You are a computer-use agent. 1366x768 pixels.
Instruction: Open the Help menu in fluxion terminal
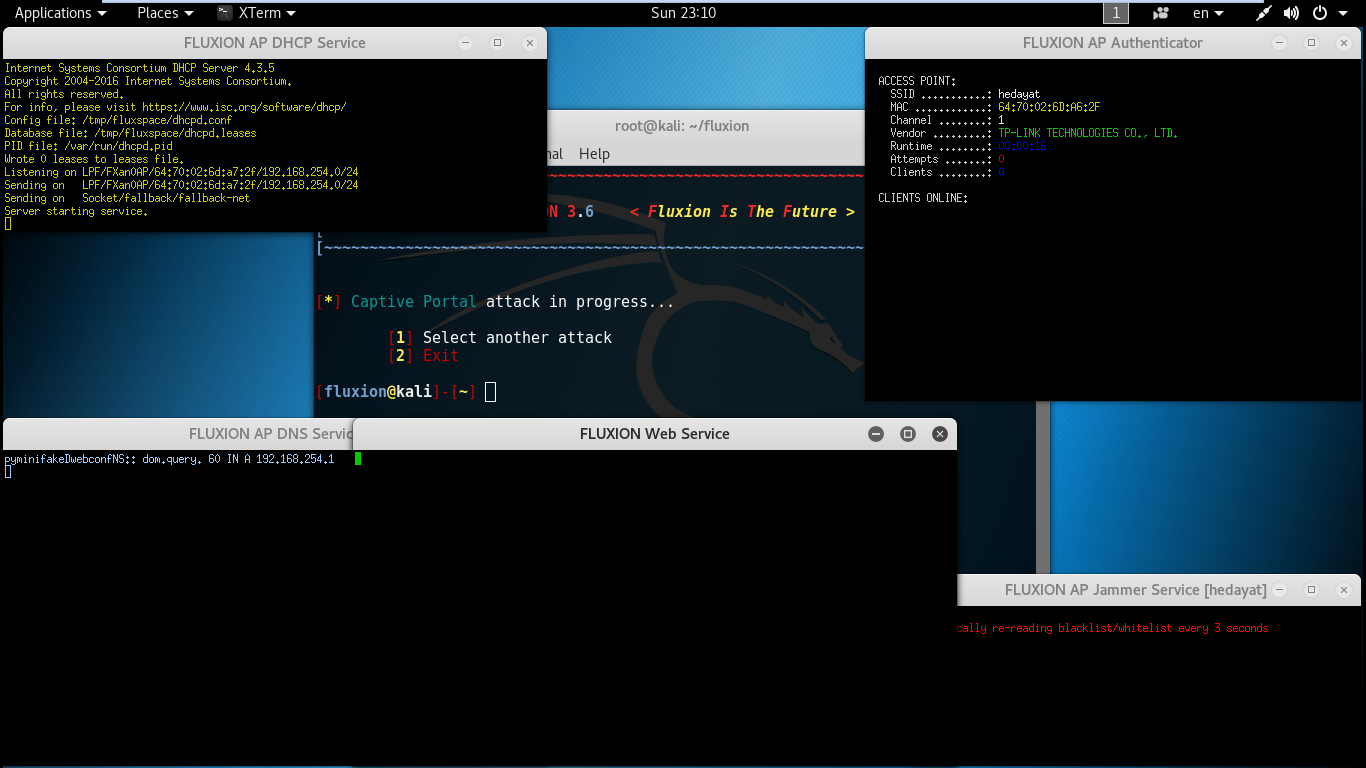594,154
